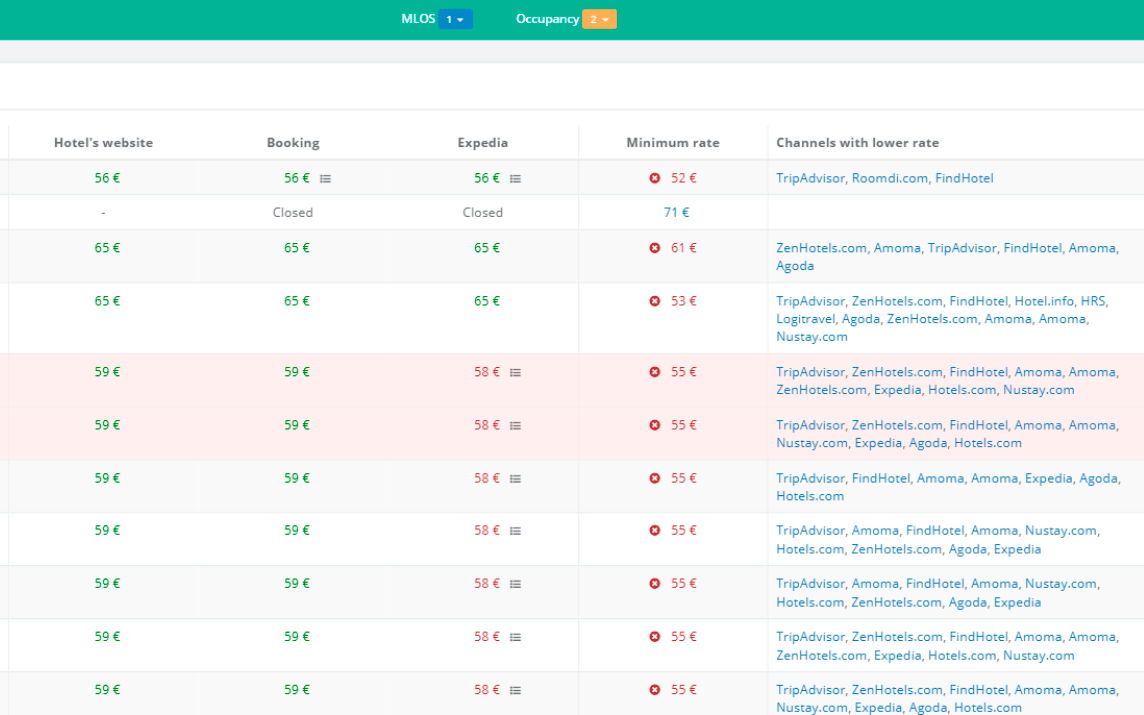Open the list icon beside the last 58 € rate

515,691
